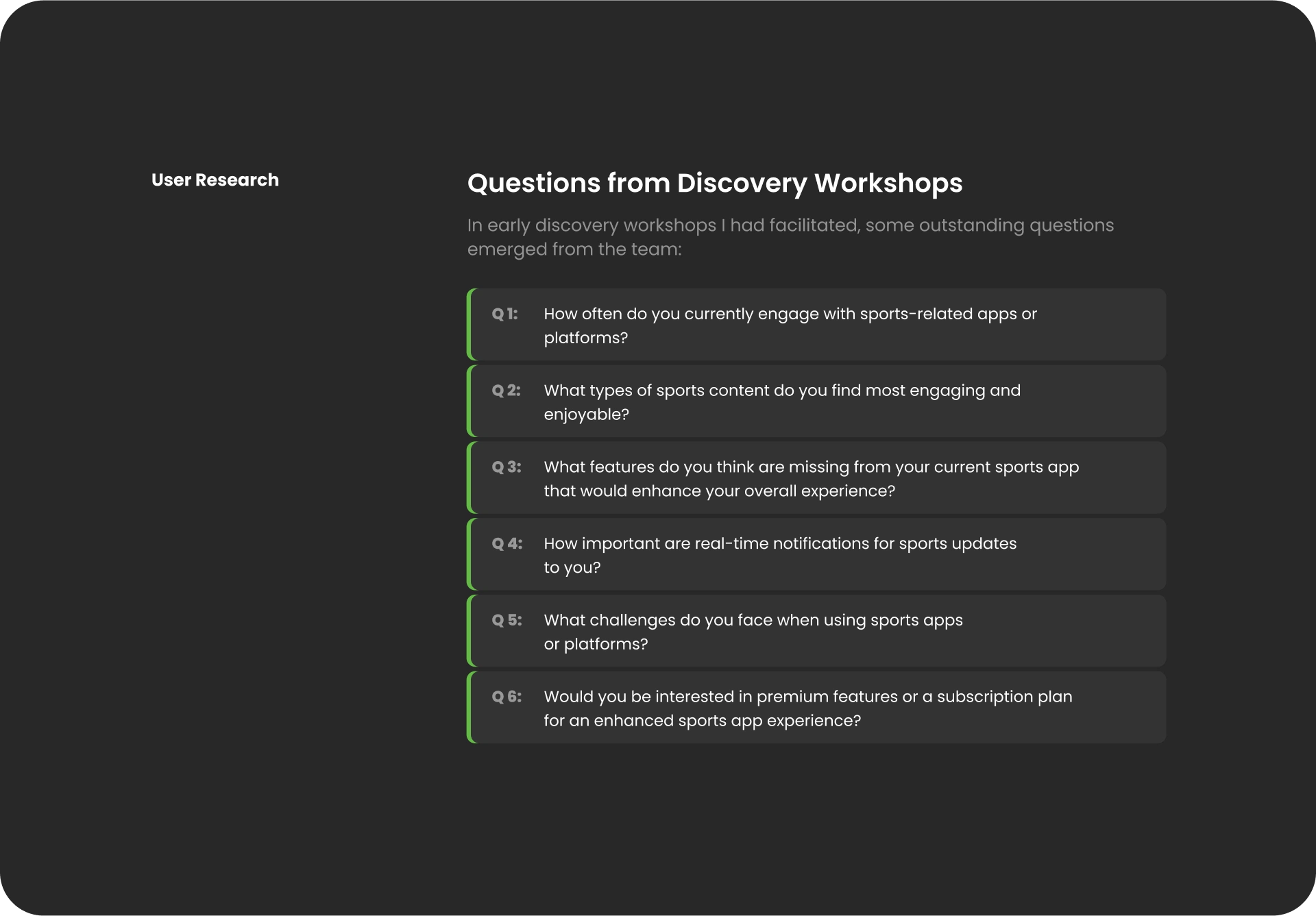Viewport: 1316px width, 916px height.
Task: Click question text about sports-related apps engagement
Action: click(790, 325)
